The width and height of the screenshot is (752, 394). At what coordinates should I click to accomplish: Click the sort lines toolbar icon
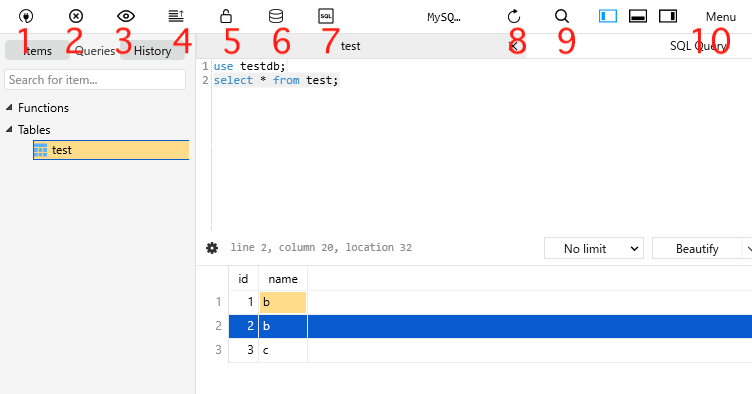(176, 16)
